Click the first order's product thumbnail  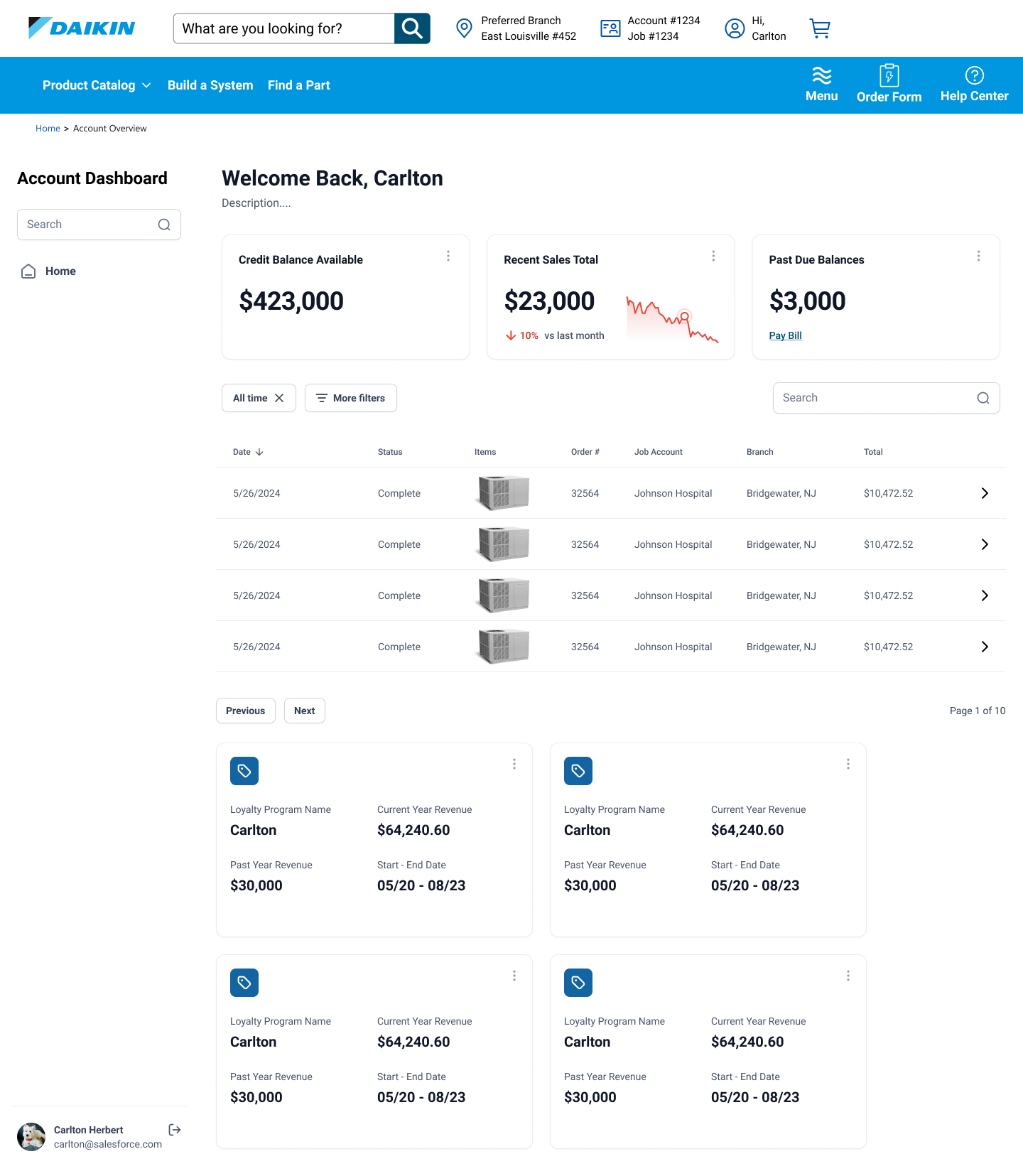pos(503,493)
